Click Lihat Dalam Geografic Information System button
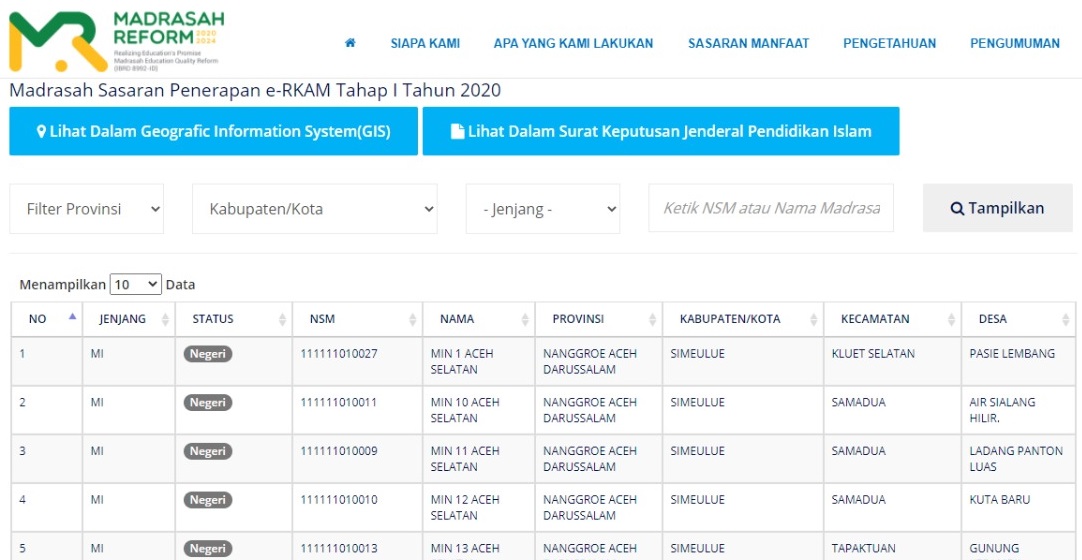The height and width of the screenshot is (560, 1082). (x=213, y=131)
